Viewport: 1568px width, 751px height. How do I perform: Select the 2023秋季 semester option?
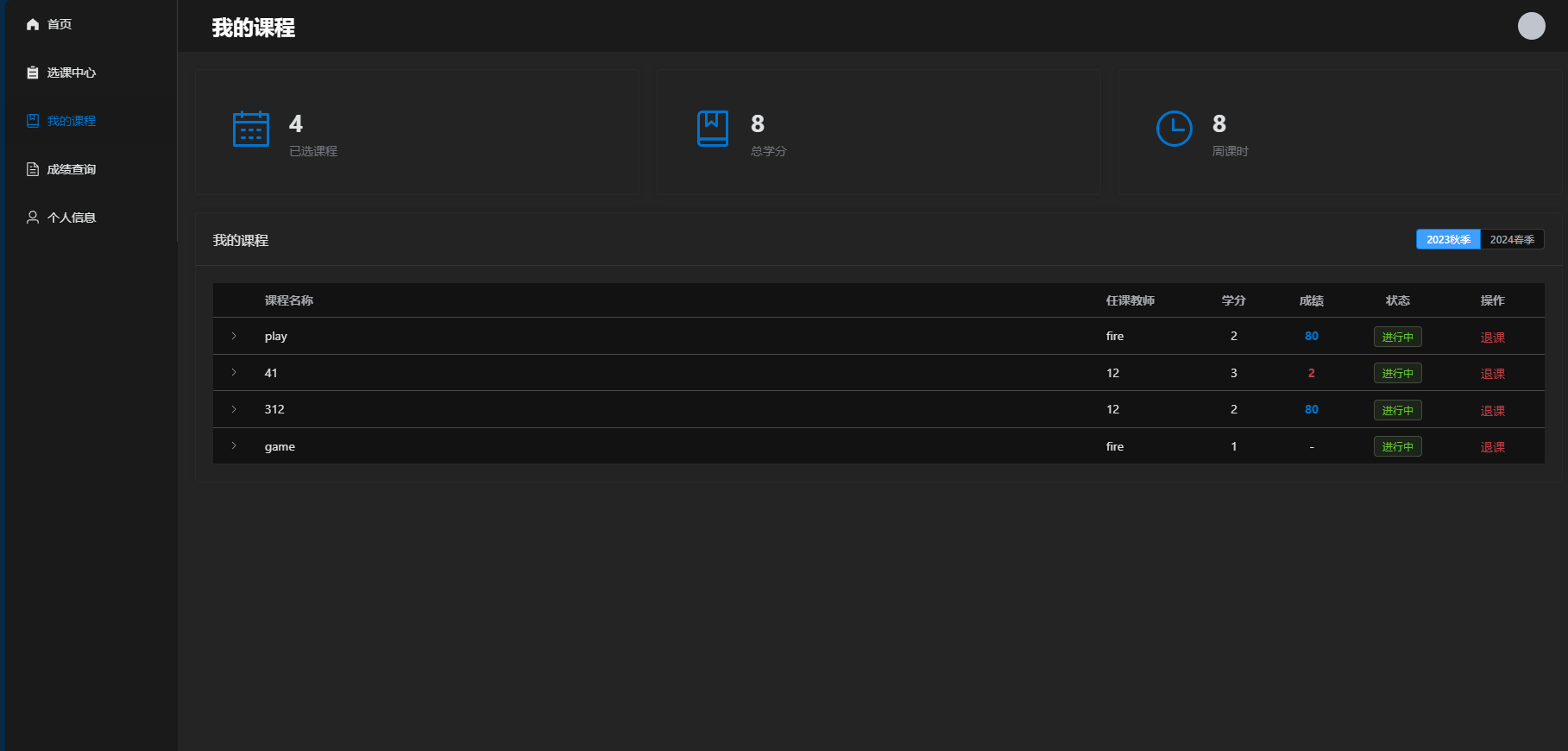1447,239
